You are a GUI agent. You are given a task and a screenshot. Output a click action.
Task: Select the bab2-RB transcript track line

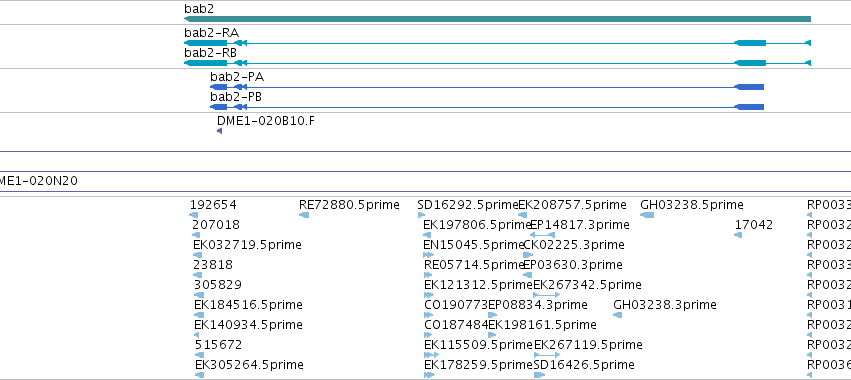(497, 64)
